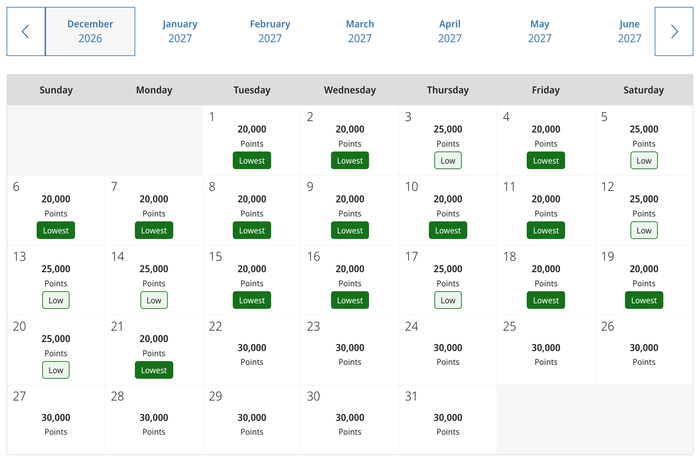Choose December 2 date cell

tap(350, 140)
